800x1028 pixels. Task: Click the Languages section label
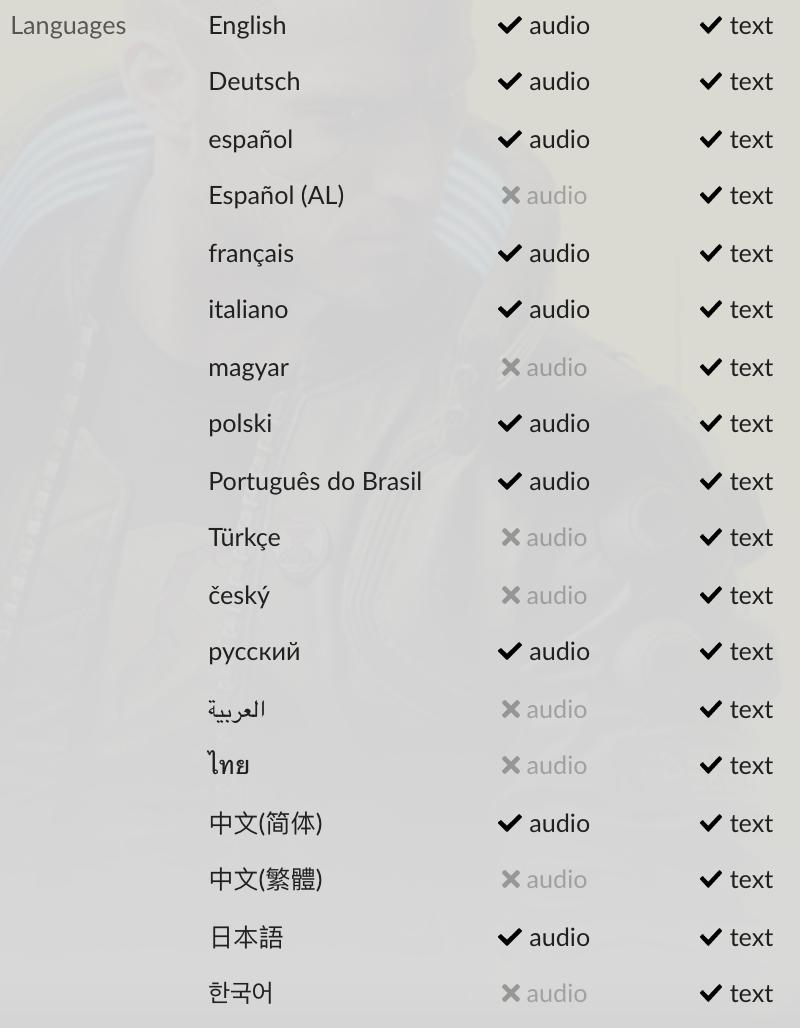coord(68,26)
